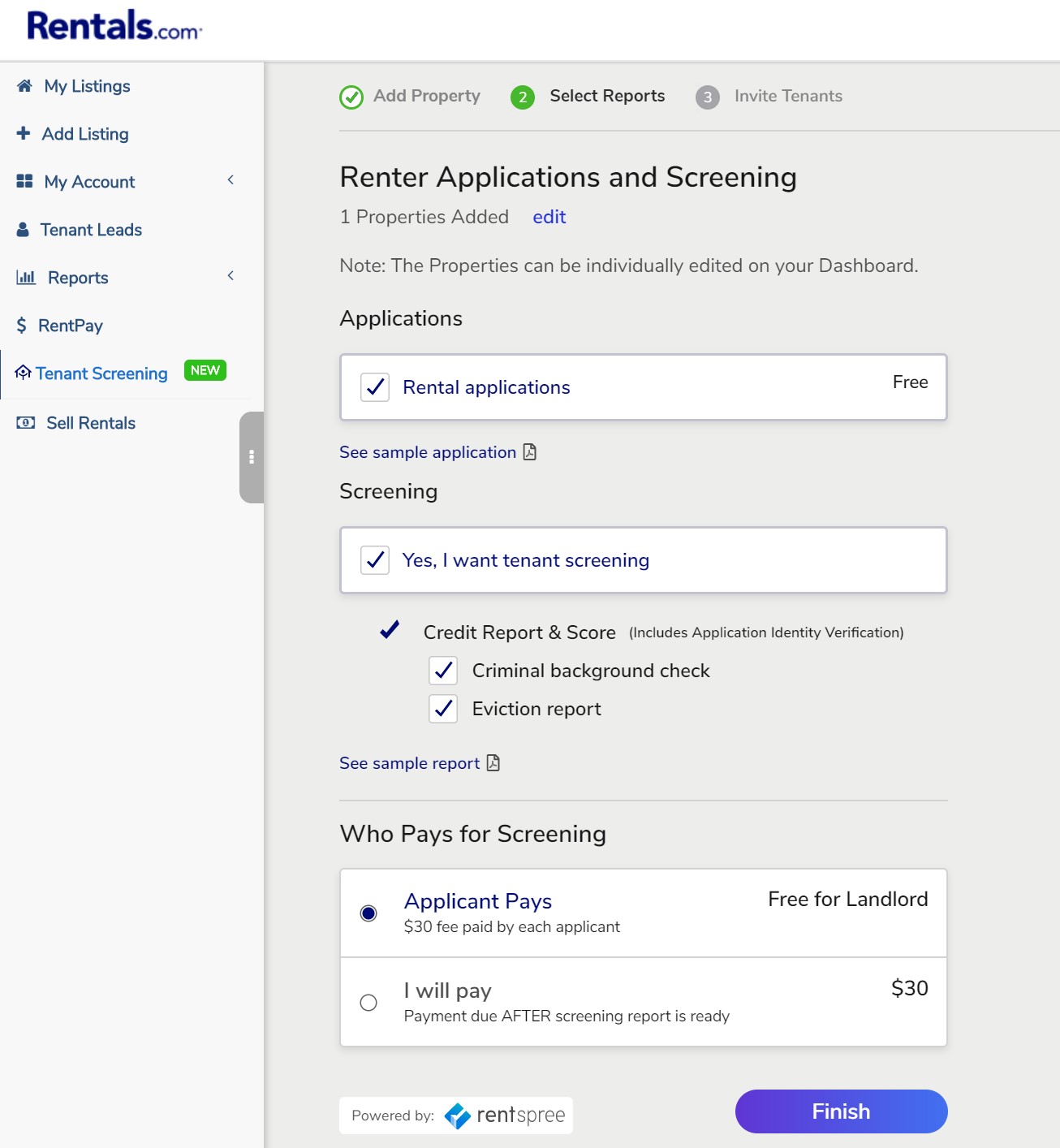This screenshot has height=1148, width=1060.
Task: Uncheck the Rental applications checkbox
Action: pyautogui.click(x=374, y=387)
